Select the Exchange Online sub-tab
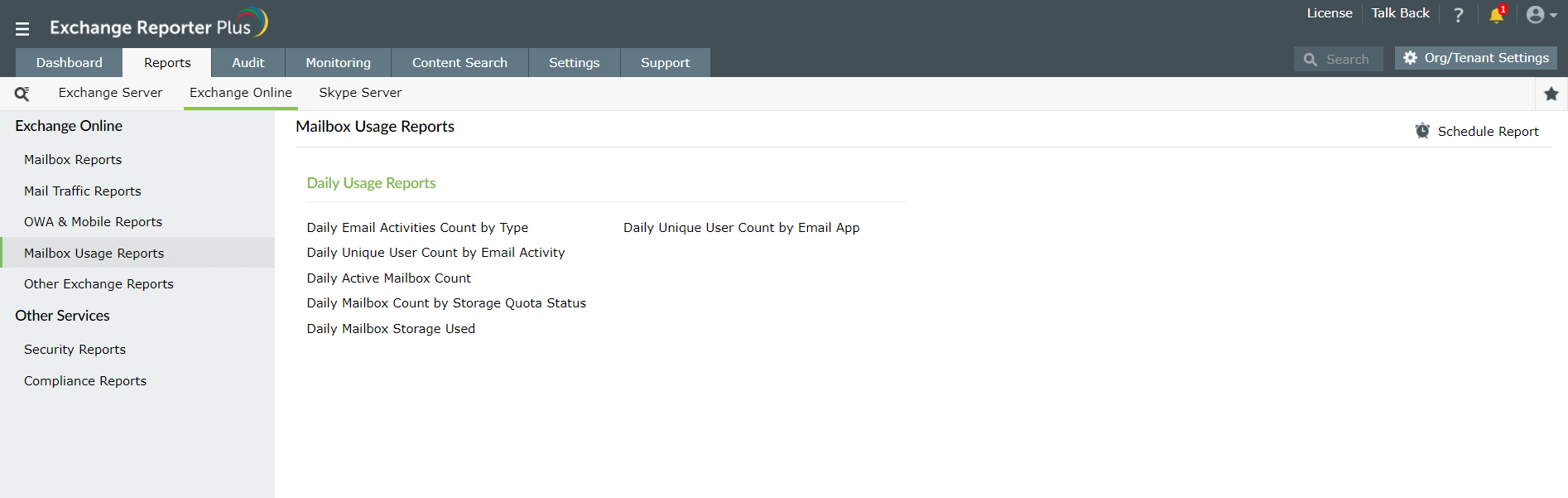 coord(241,93)
